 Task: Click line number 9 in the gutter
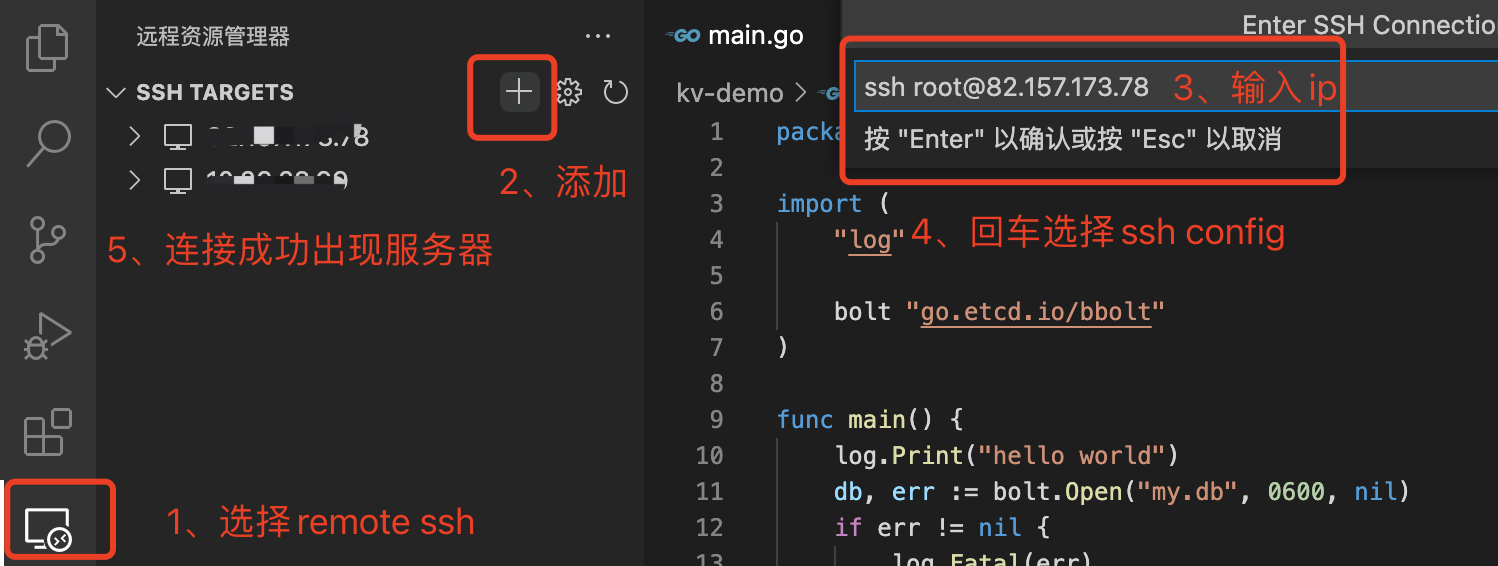(715, 419)
